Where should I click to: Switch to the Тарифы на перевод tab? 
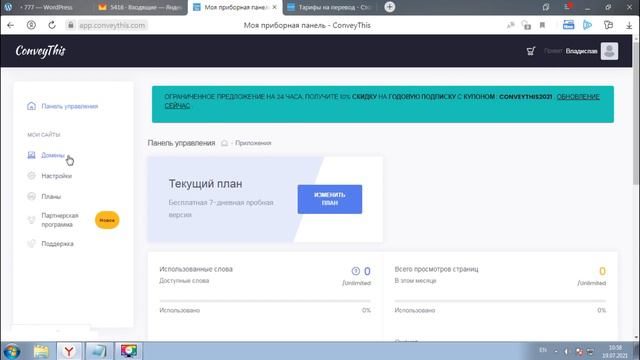(x=330, y=7)
